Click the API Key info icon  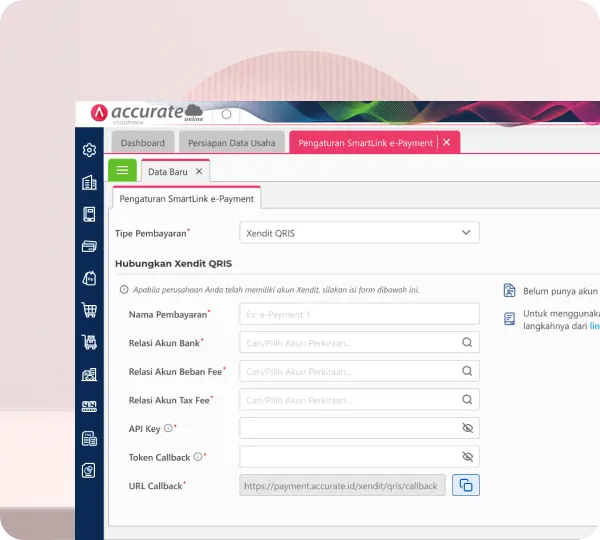click(x=168, y=428)
